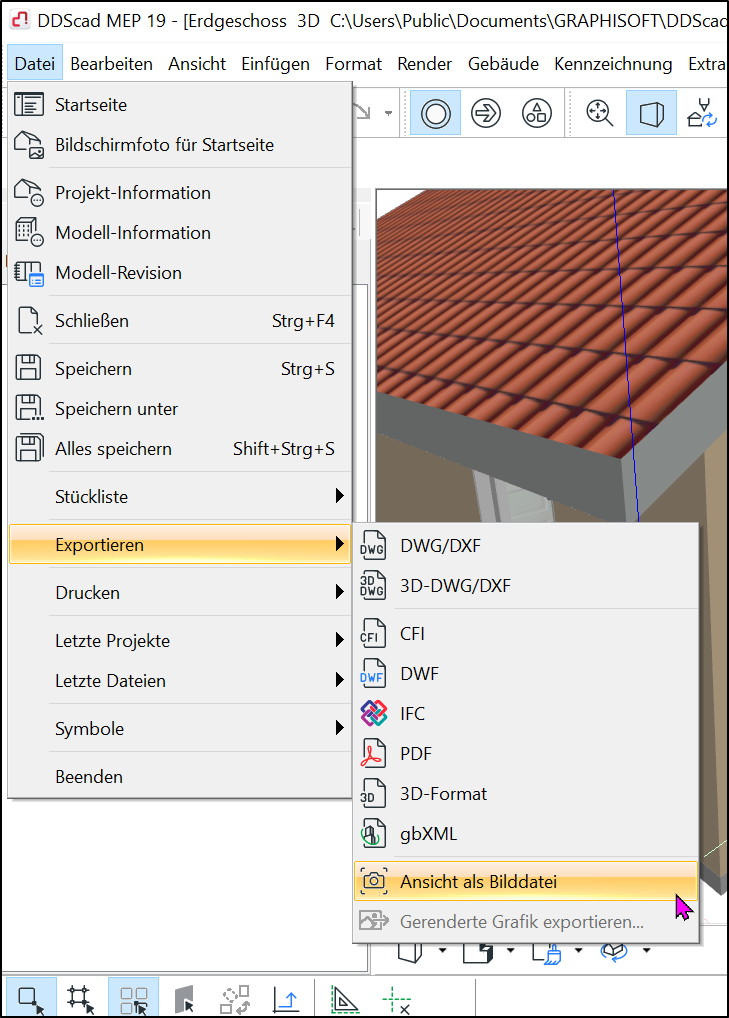Toggle the multi-object select tool

[134, 999]
